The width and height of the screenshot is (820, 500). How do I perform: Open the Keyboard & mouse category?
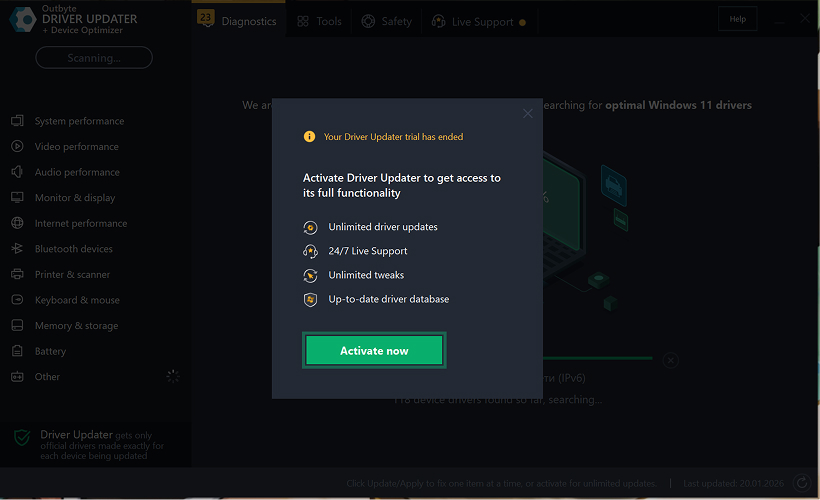pyautogui.click(x=77, y=300)
